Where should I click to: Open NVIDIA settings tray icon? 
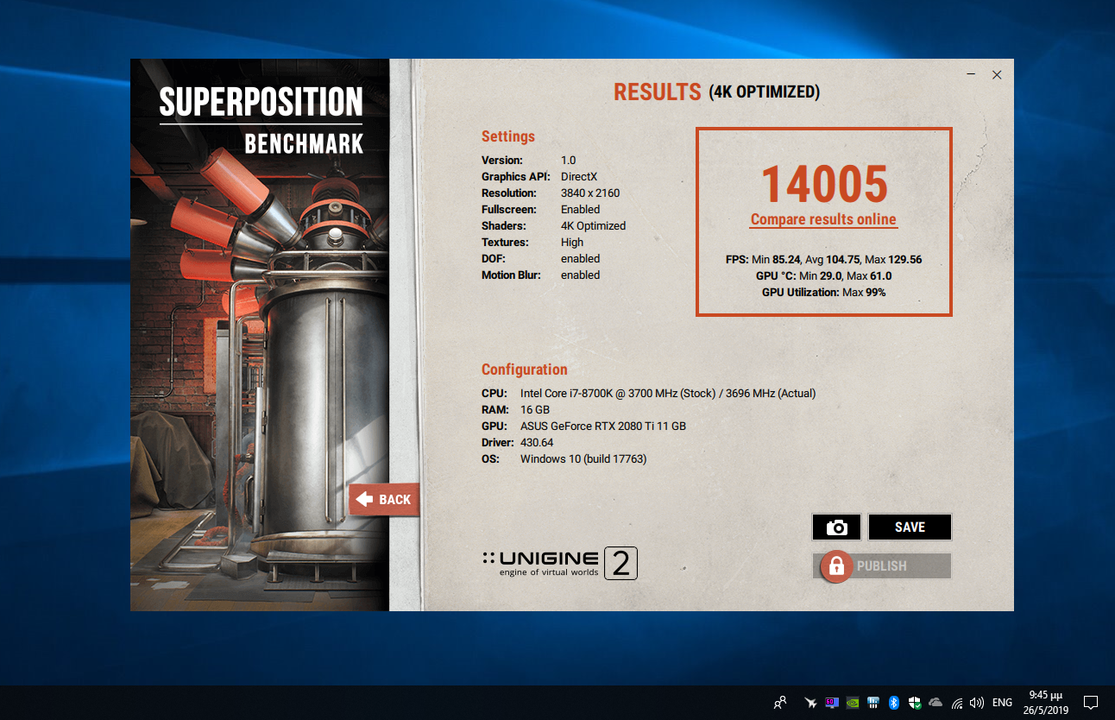pos(853,702)
